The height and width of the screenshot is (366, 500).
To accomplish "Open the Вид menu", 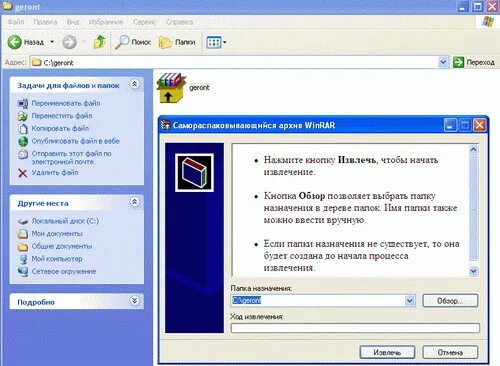I will tap(73, 22).
